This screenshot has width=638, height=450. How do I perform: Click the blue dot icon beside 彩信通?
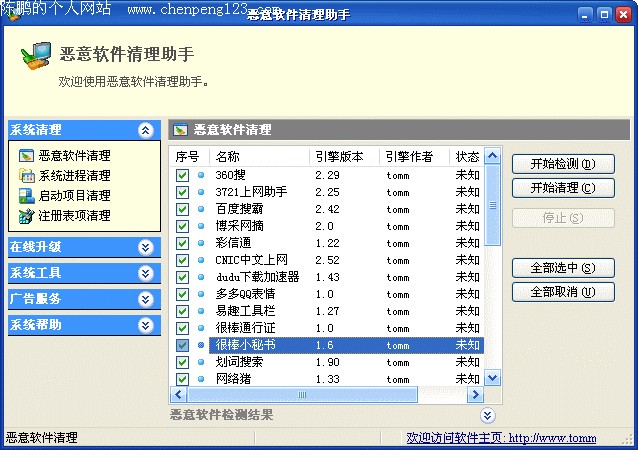pos(201,243)
